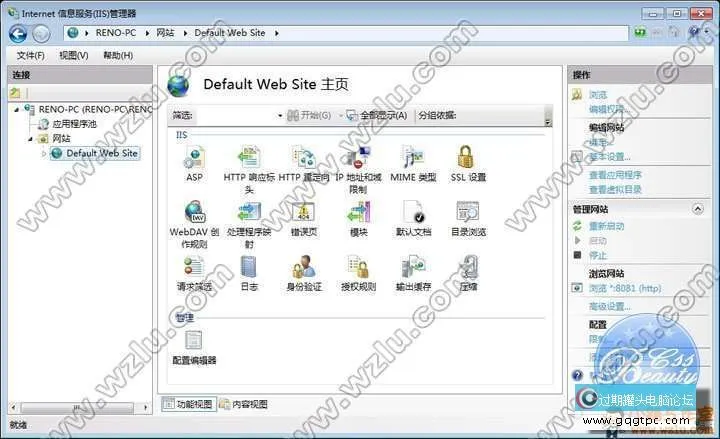
Task: Switch to 内容视图 tab
Action: coord(244,404)
